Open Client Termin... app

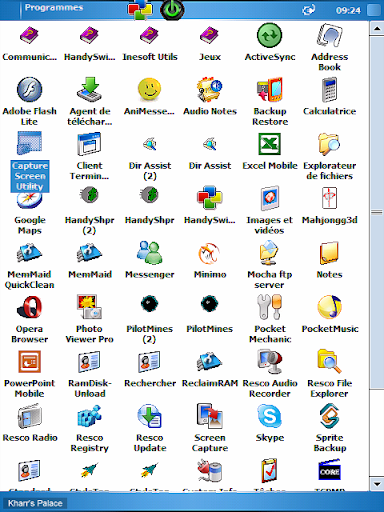tap(89, 144)
